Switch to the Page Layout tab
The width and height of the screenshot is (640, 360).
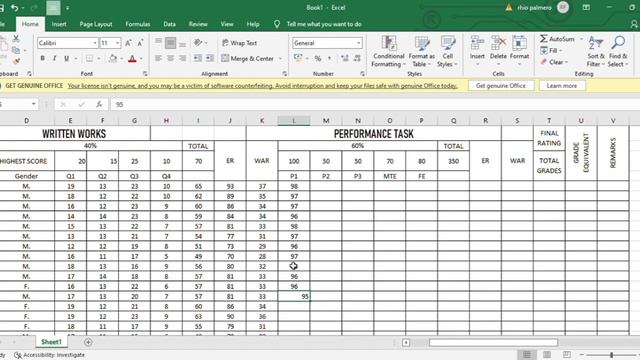click(x=96, y=24)
